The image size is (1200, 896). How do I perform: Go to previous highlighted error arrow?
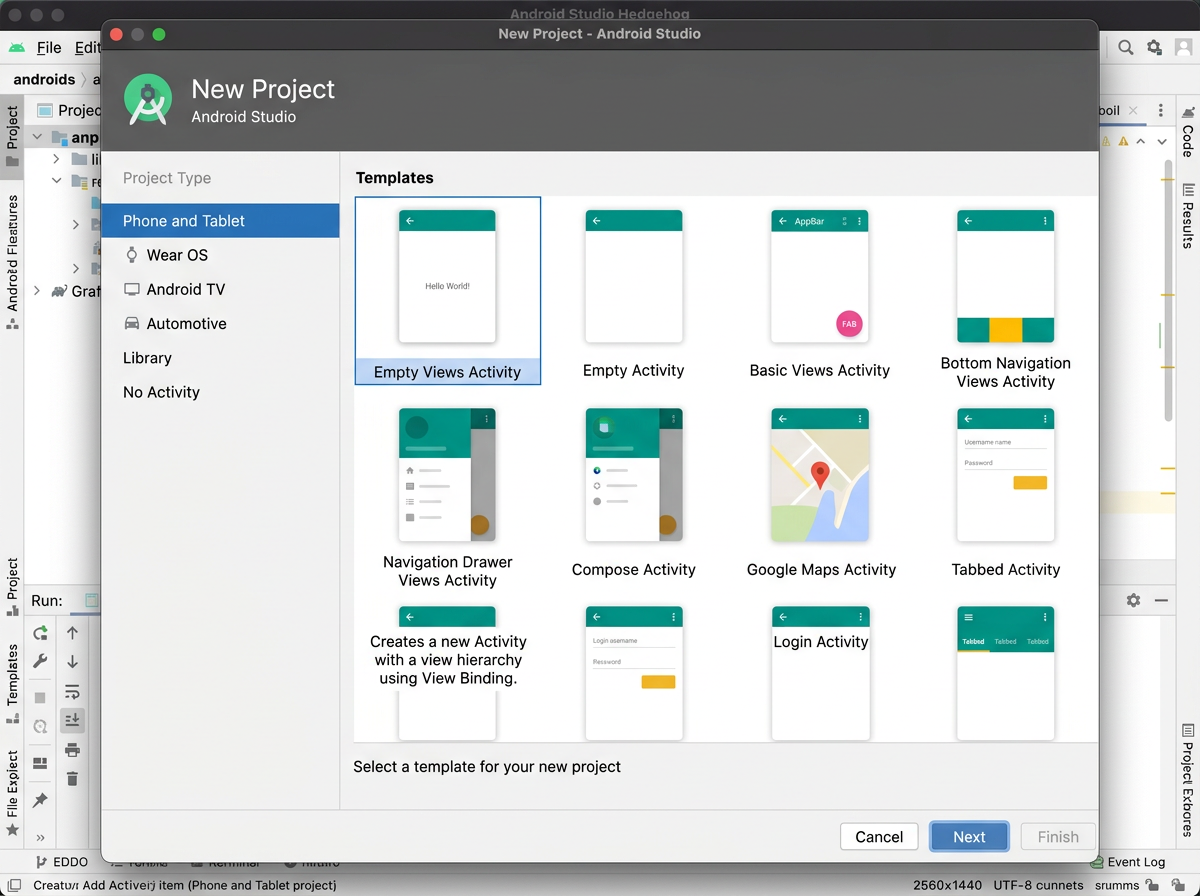[x=1141, y=142]
